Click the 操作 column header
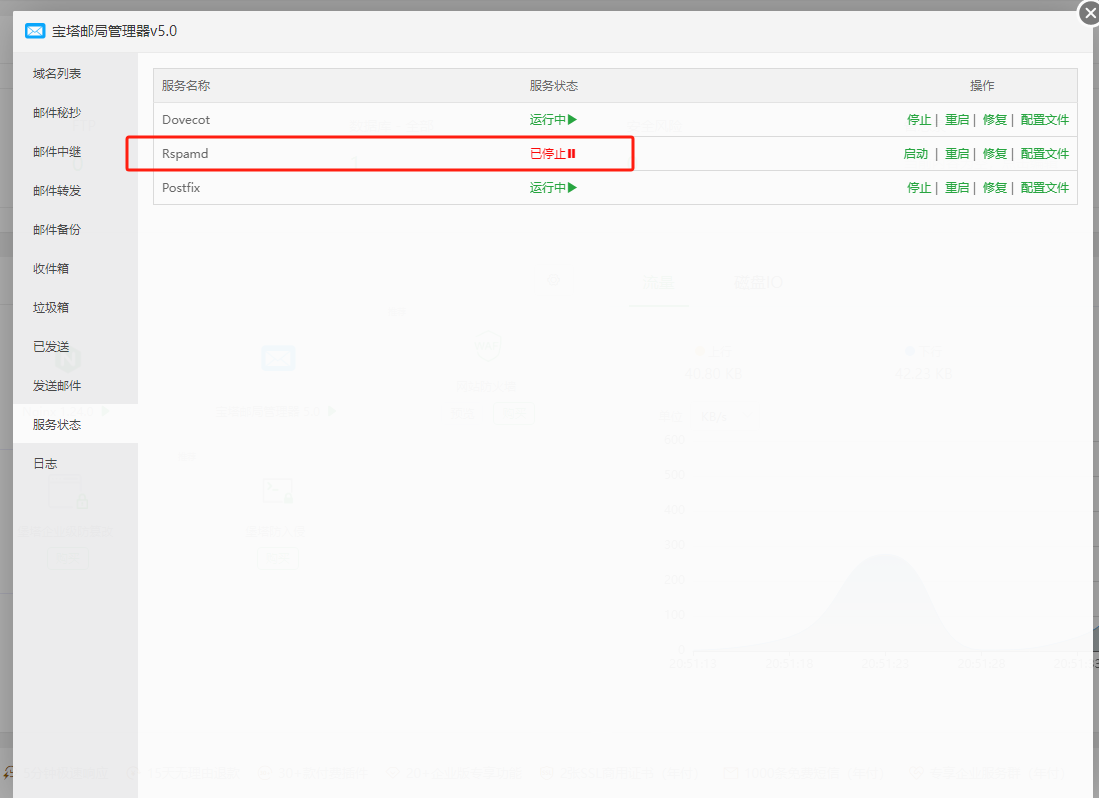 point(982,85)
